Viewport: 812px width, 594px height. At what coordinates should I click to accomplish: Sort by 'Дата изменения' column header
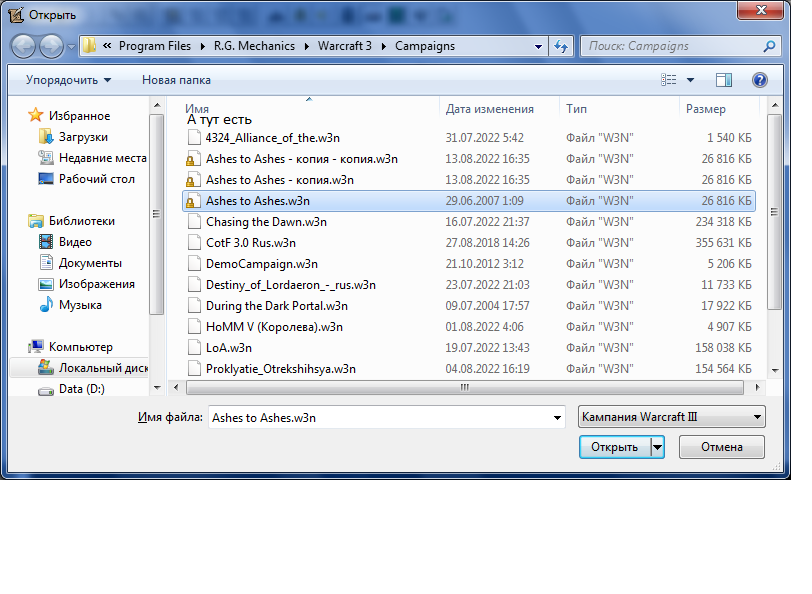tap(489, 109)
